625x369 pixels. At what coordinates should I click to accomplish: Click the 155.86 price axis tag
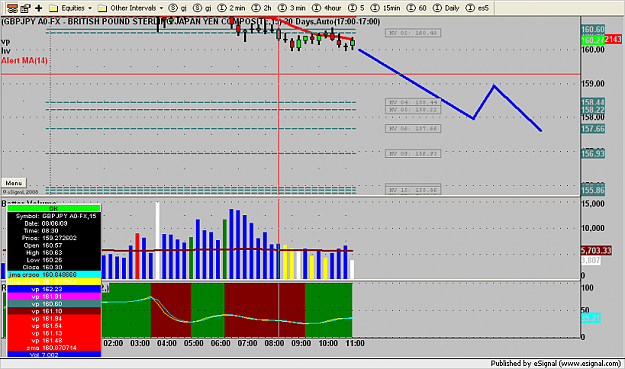pyautogui.click(x=593, y=190)
